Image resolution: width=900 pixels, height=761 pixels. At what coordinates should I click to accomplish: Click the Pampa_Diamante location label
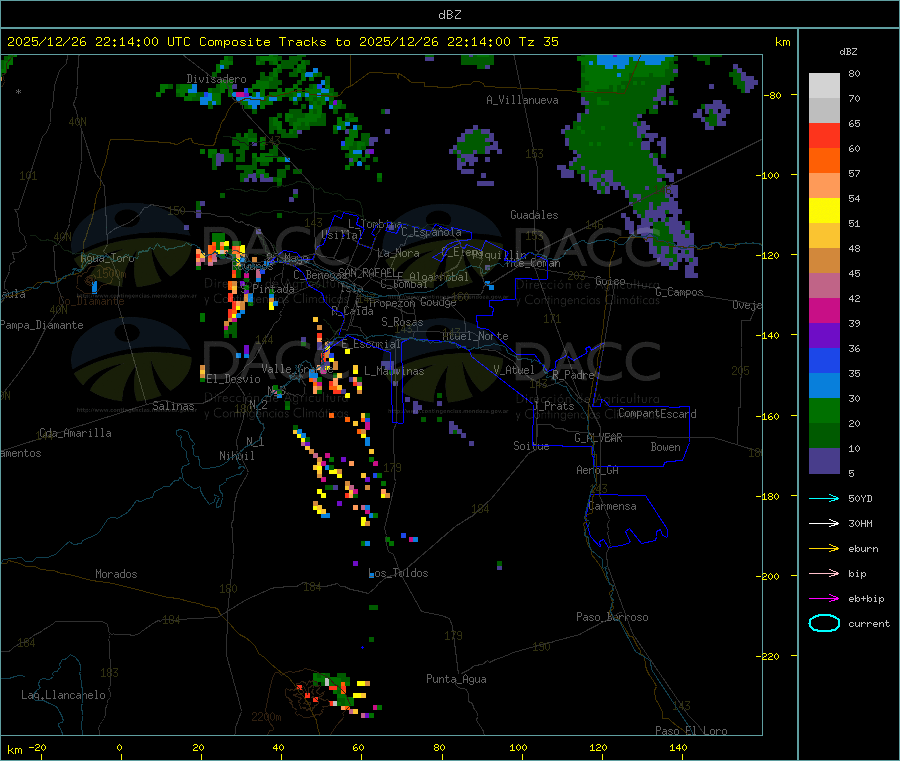coord(42,325)
